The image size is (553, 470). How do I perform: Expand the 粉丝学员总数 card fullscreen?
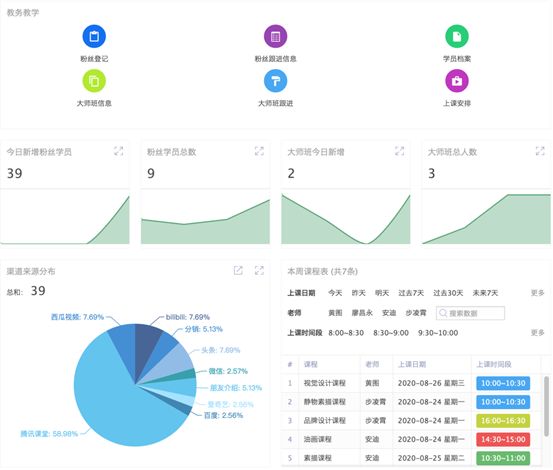tap(259, 151)
